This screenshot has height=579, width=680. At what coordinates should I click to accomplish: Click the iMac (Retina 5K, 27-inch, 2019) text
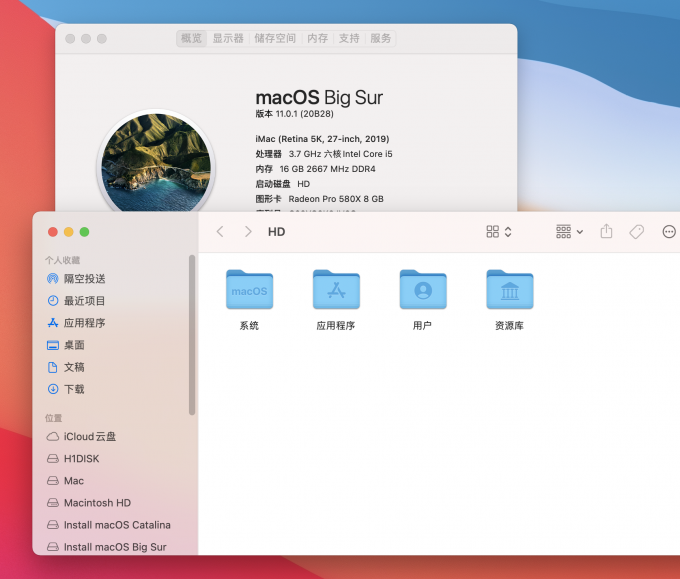[x=322, y=139]
